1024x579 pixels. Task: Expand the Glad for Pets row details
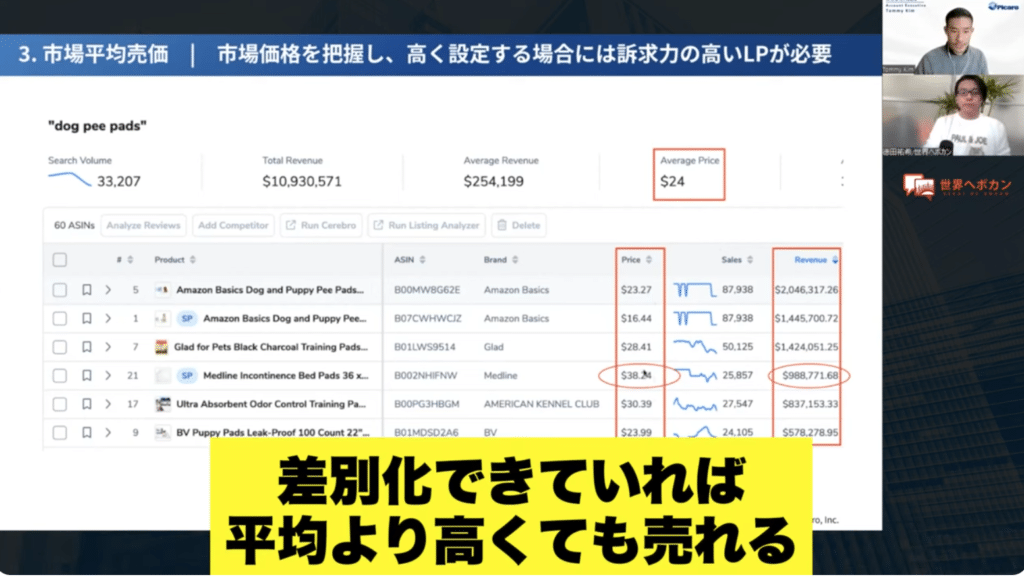108,347
